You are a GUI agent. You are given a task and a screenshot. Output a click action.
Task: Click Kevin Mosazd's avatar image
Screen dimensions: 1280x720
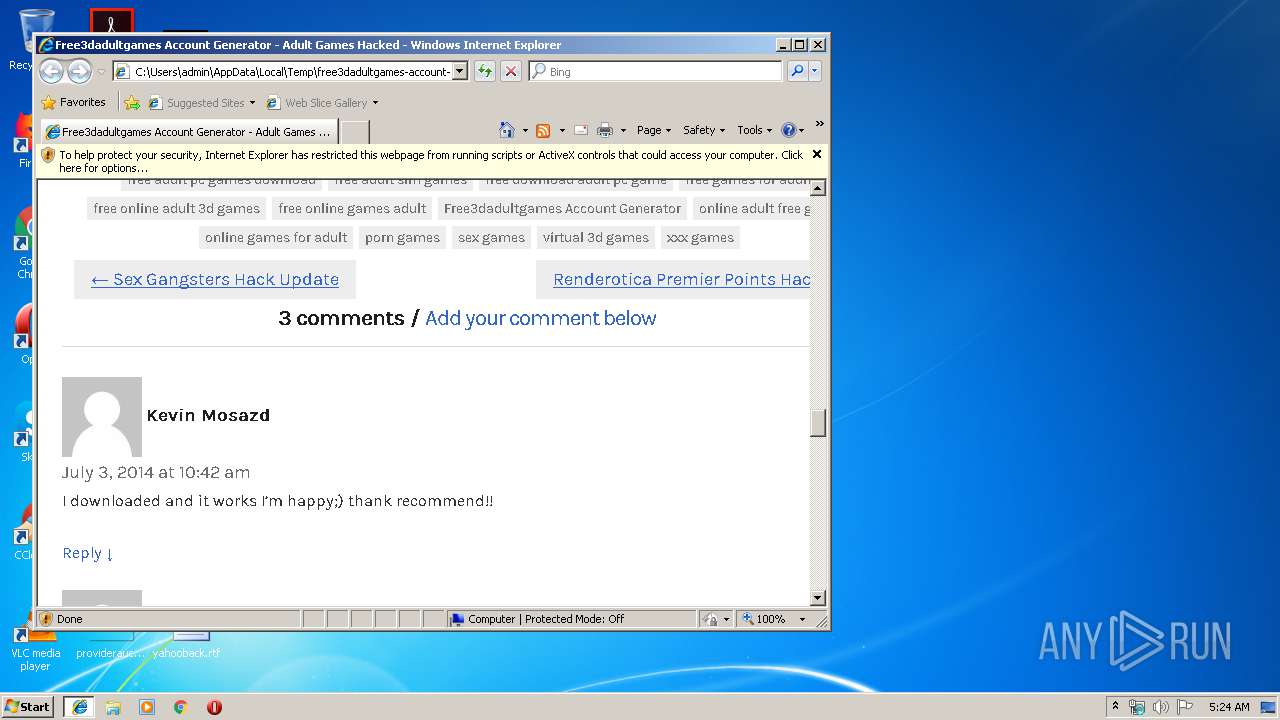coord(102,417)
